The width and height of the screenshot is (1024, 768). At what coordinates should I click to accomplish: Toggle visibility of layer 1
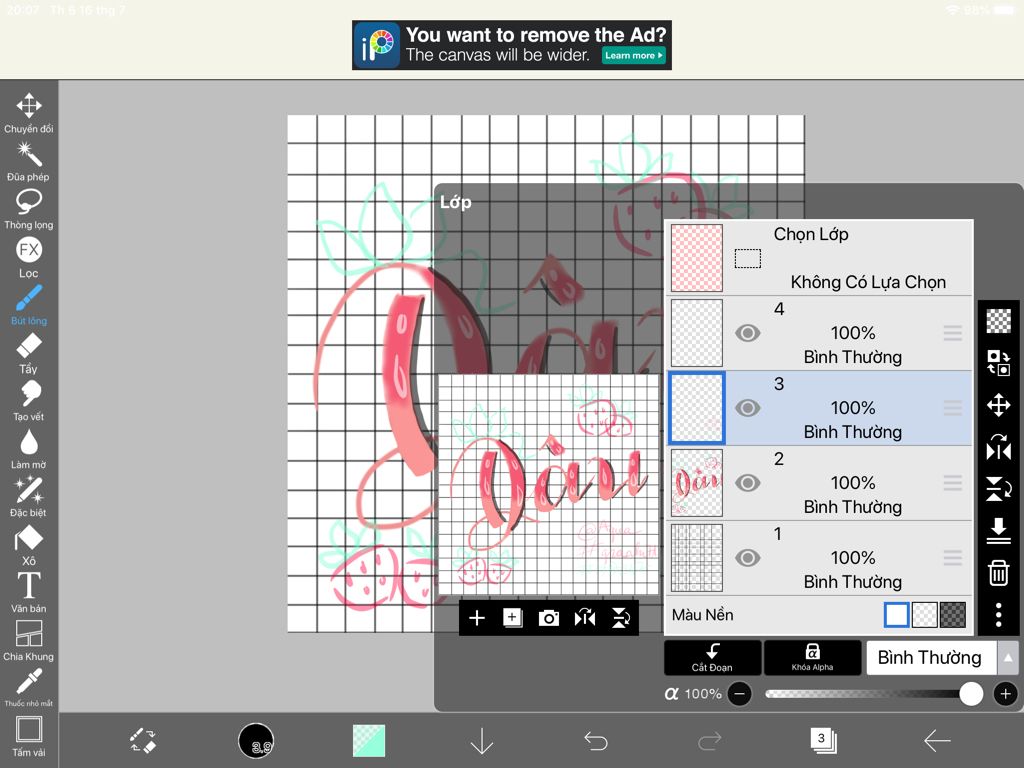748,558
